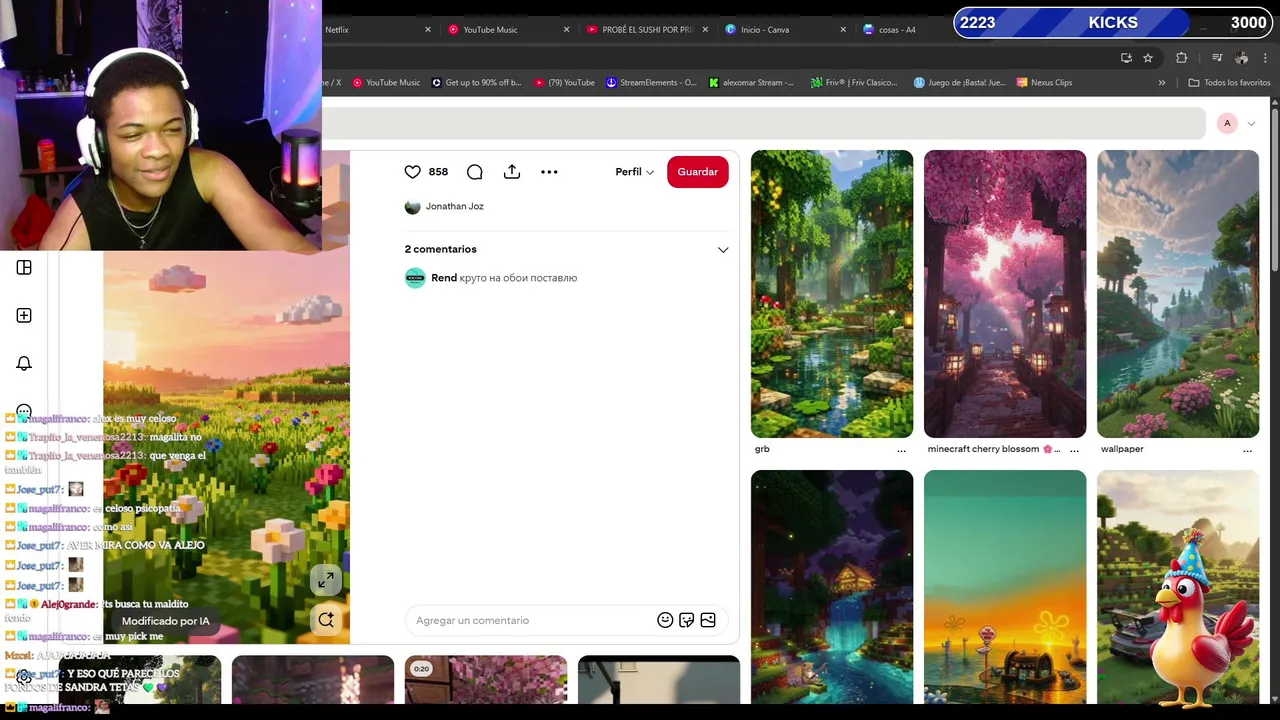The image size is (1280, 720).
Task: Click install app icon in address bar
Action: pos(1126,58)
